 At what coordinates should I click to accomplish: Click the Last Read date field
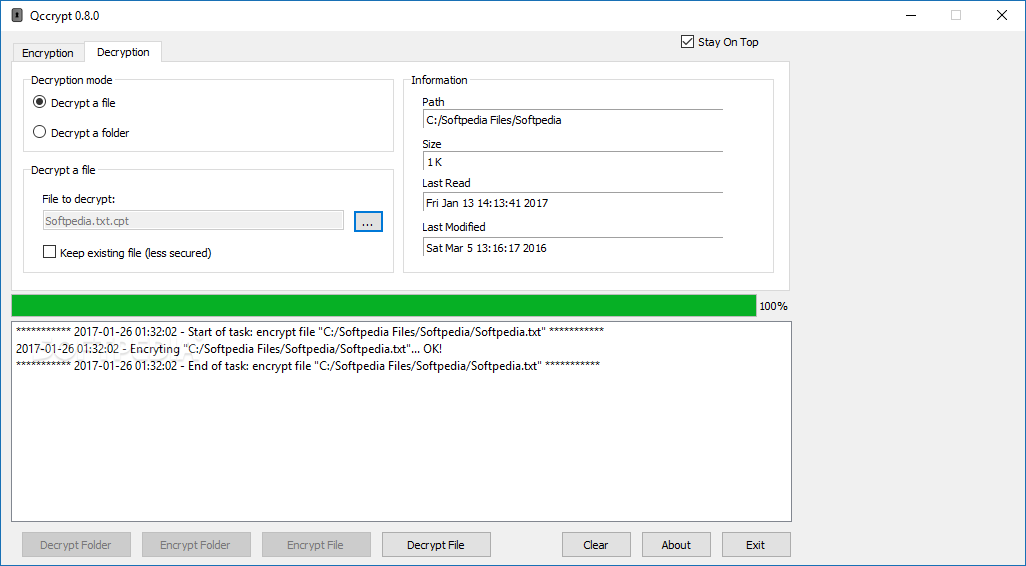[573, 203]
